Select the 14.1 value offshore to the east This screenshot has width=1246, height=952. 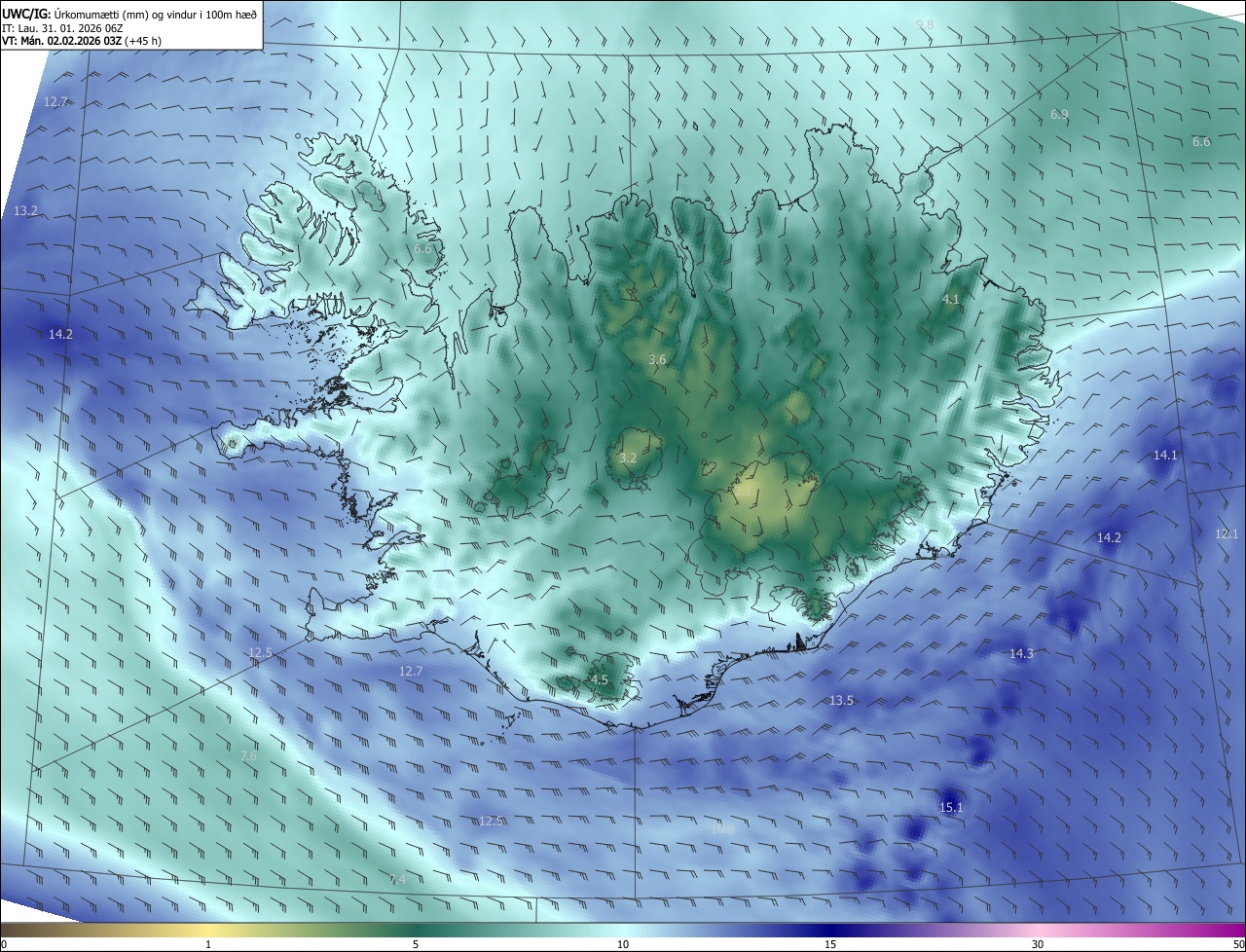[x=1165, y=456]
